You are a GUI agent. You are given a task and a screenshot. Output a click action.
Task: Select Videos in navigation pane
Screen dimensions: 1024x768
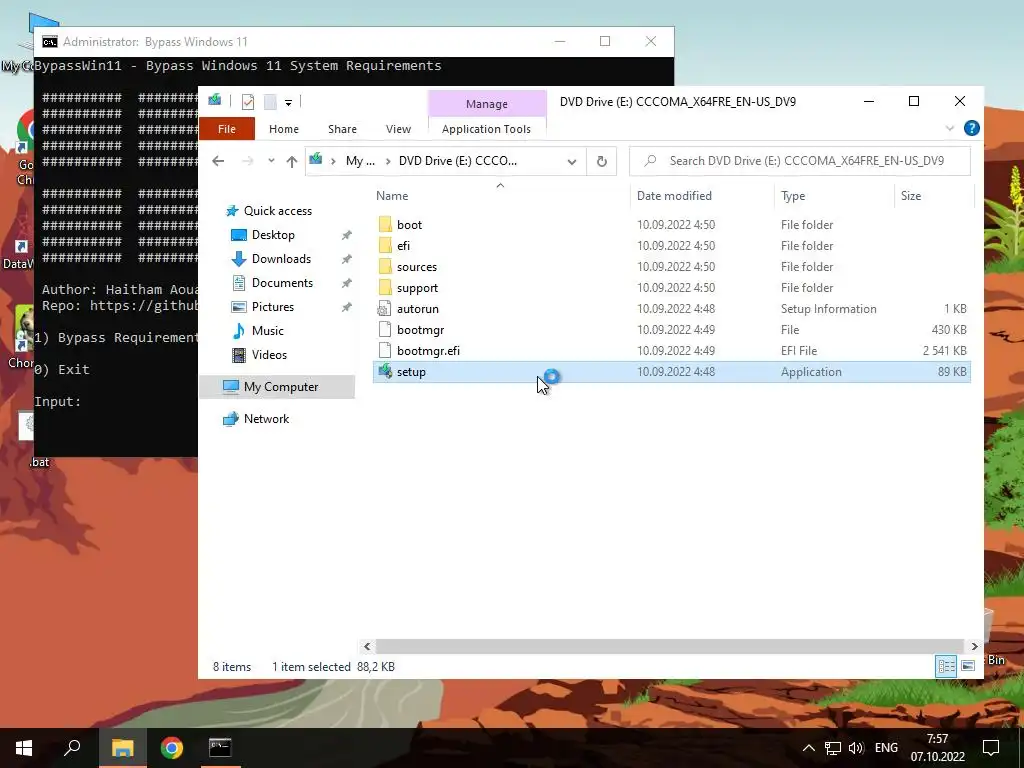pos(269,355)
